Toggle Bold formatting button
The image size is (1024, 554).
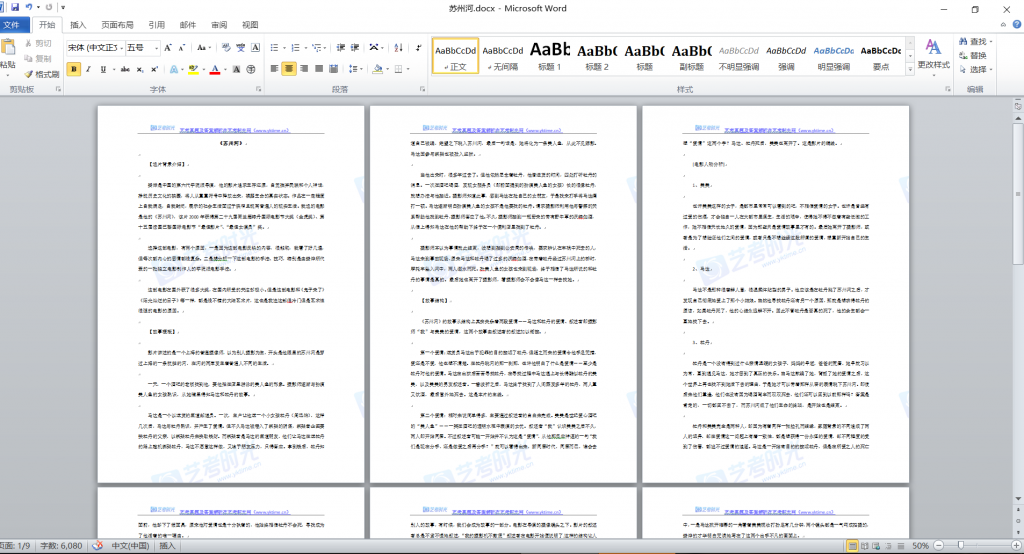[74, 69]
